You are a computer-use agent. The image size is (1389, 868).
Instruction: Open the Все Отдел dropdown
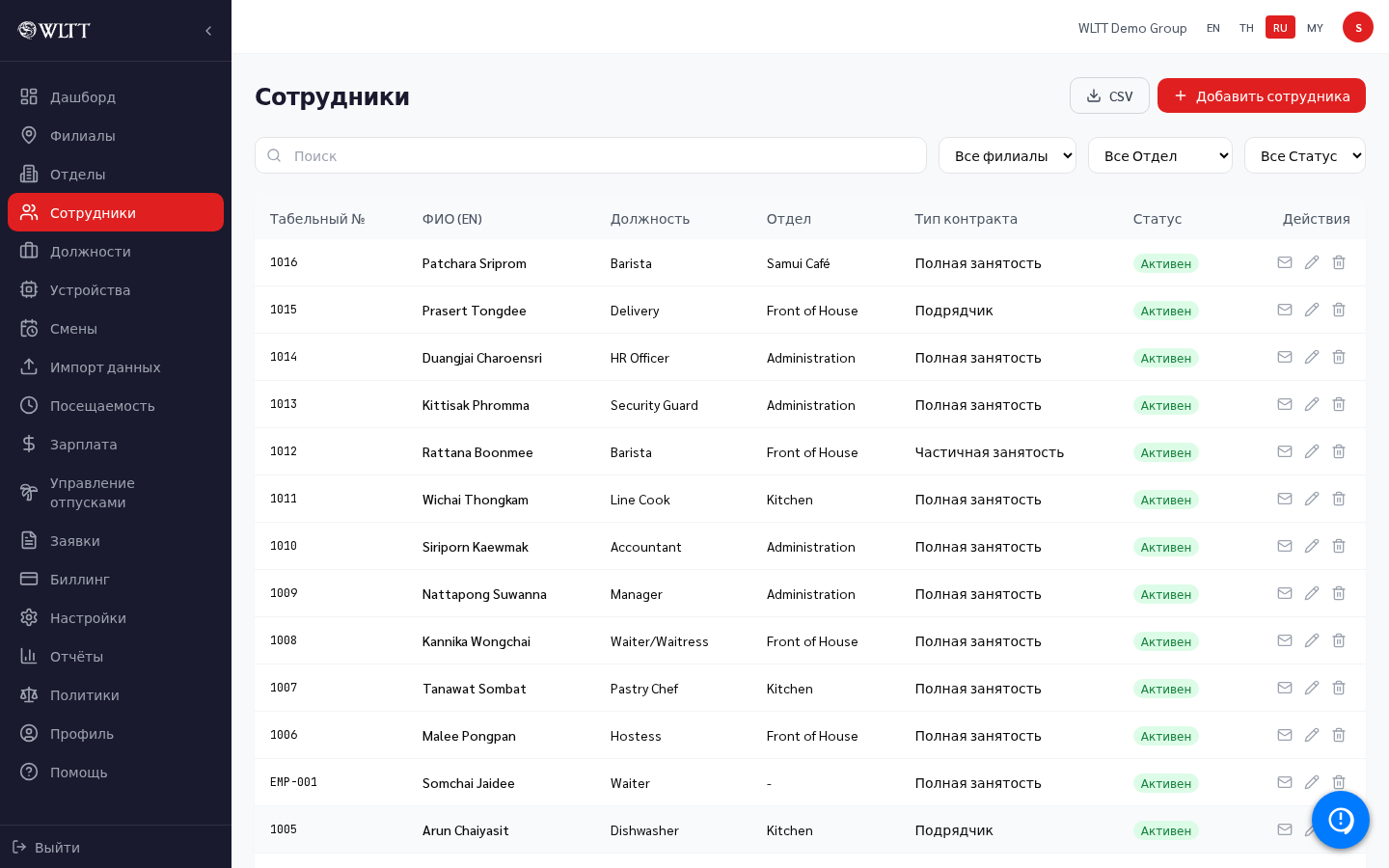click(x=1160, y=155)
